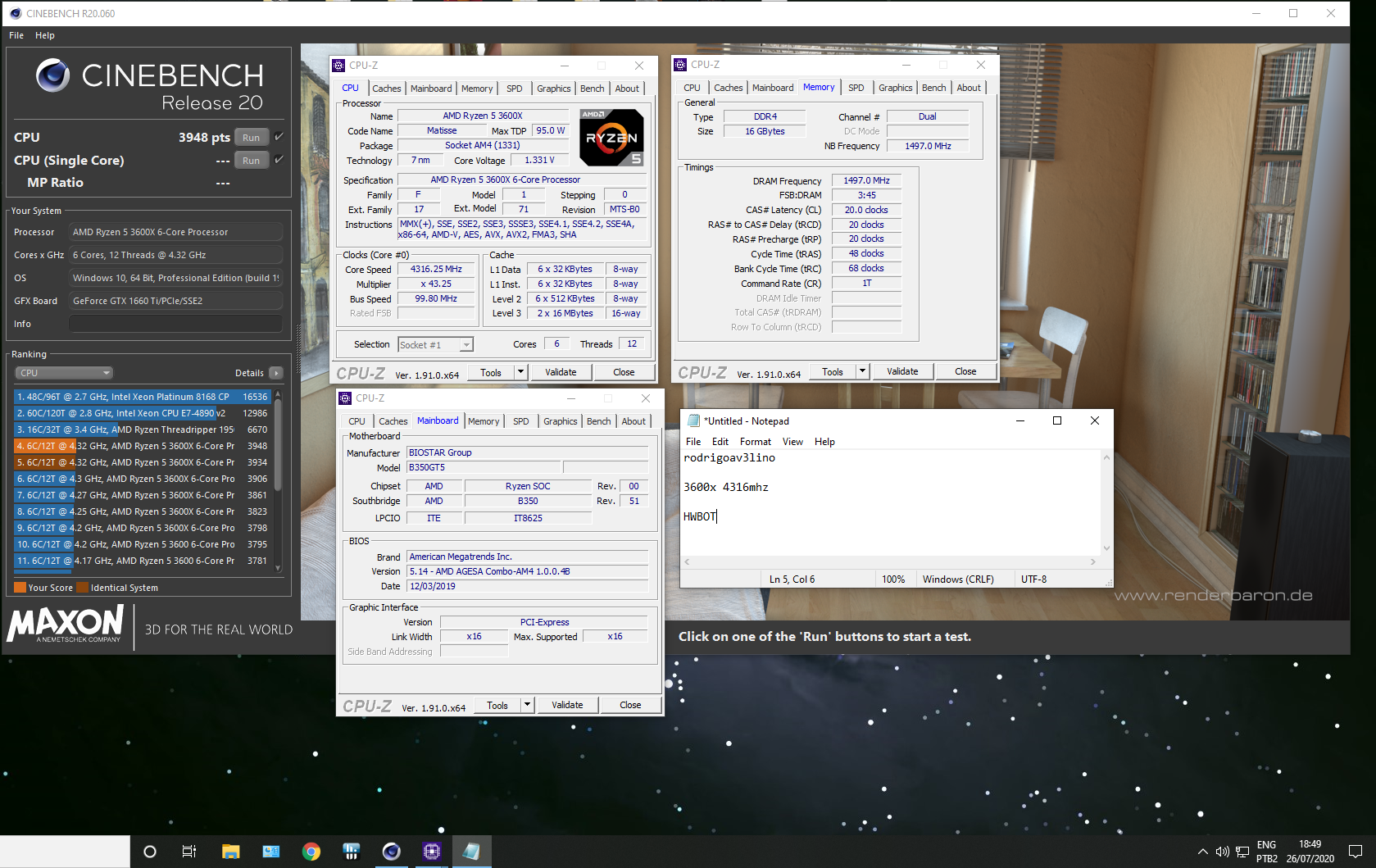Toggle the CPU test checkbox
The image size is (1376, 868).
click(279, 137)
